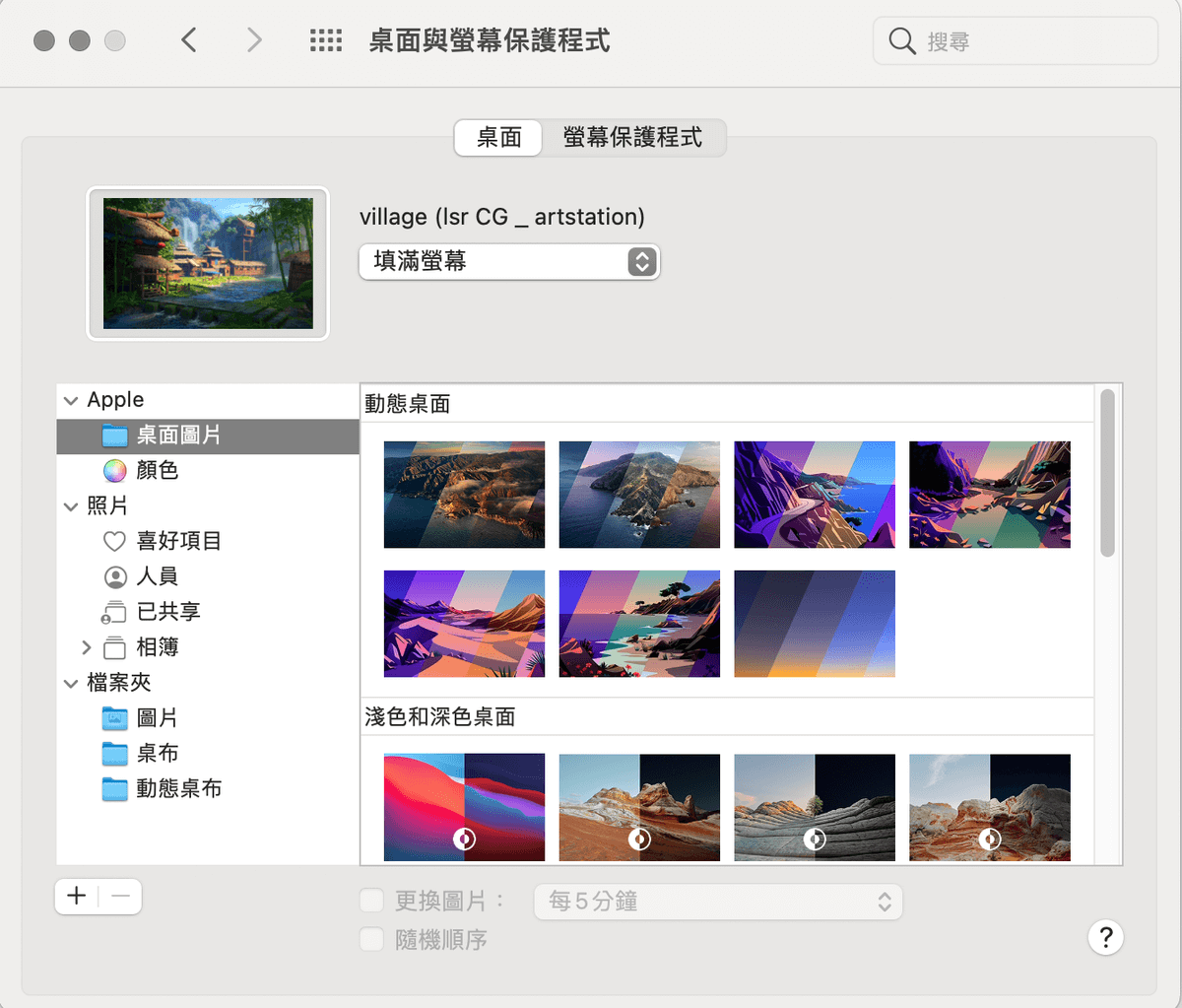Select the fourth light-dark red rock wallpaper
This screenshot has width=1182, height=1008.
click(x=990, y=808)
